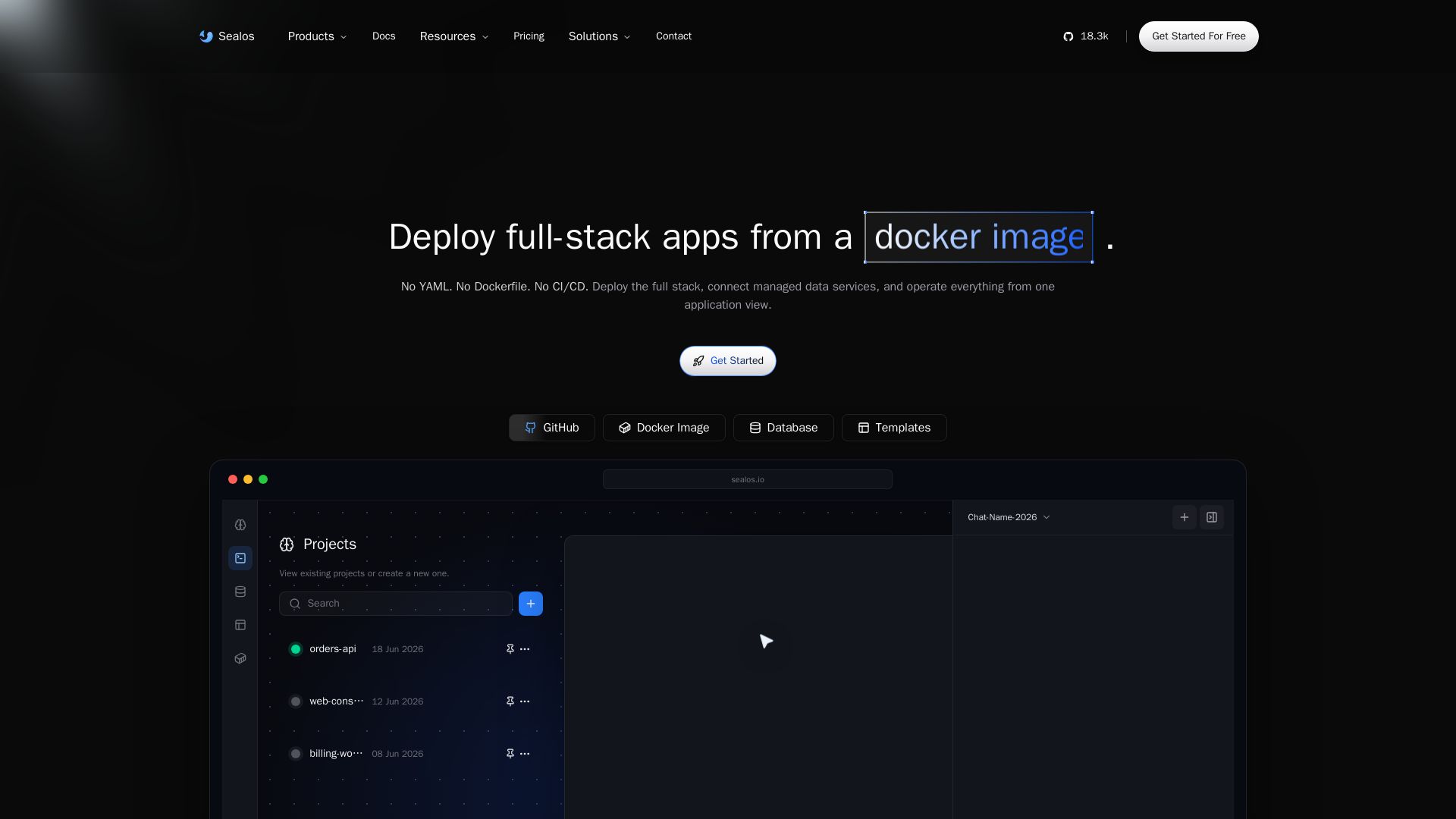Expand the Solutions menu

[599, 36]
